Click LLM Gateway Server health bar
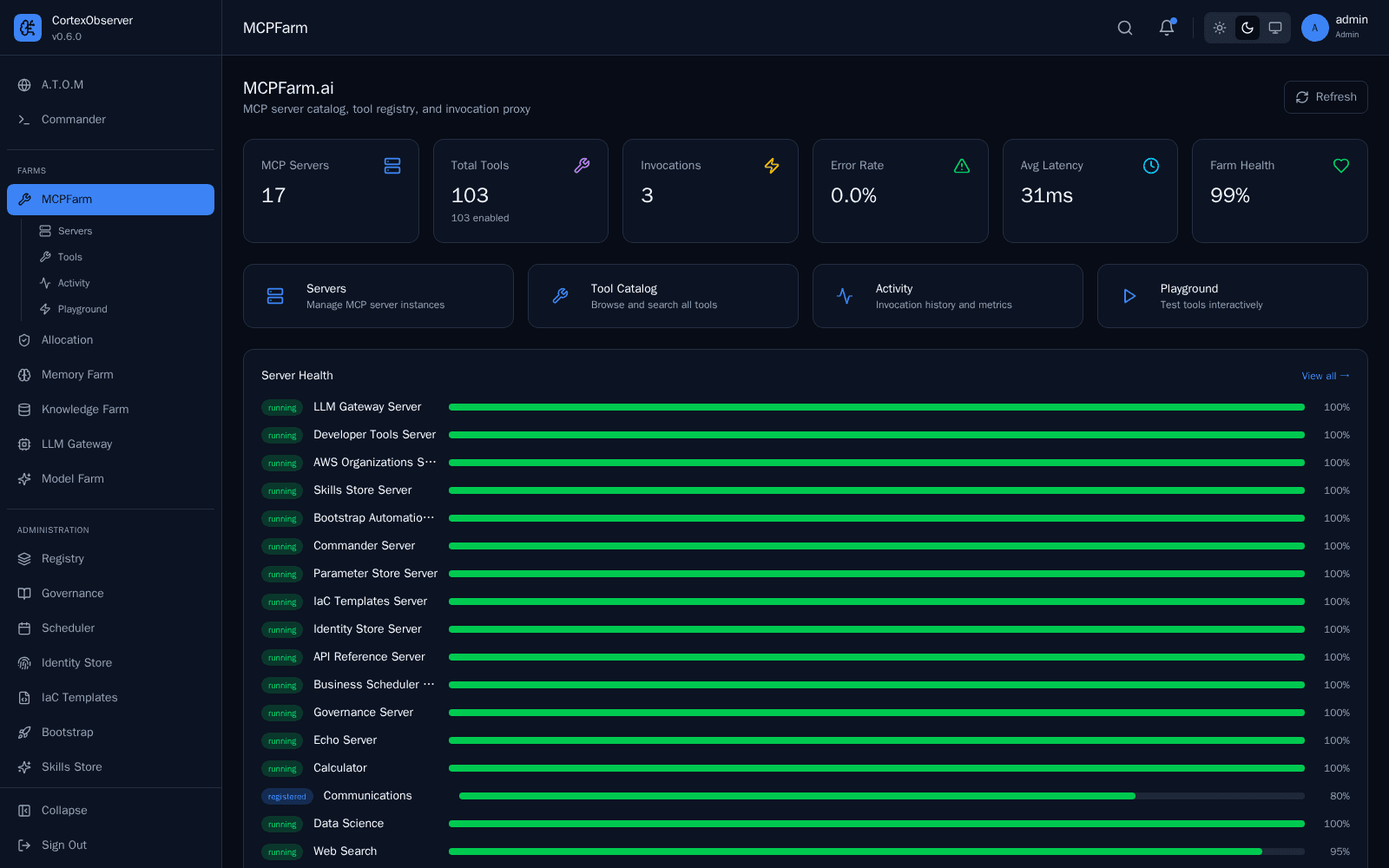1389x868 pixels. (877, 407)
